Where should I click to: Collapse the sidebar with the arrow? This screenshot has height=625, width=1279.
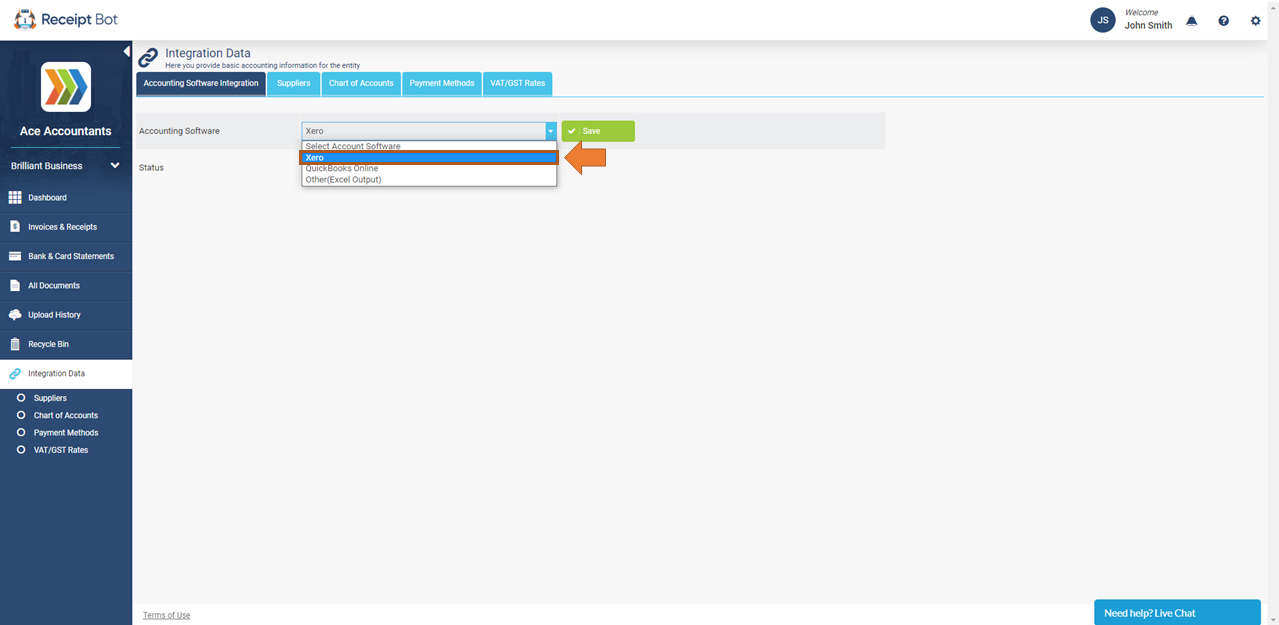click(x=127, y=51)
